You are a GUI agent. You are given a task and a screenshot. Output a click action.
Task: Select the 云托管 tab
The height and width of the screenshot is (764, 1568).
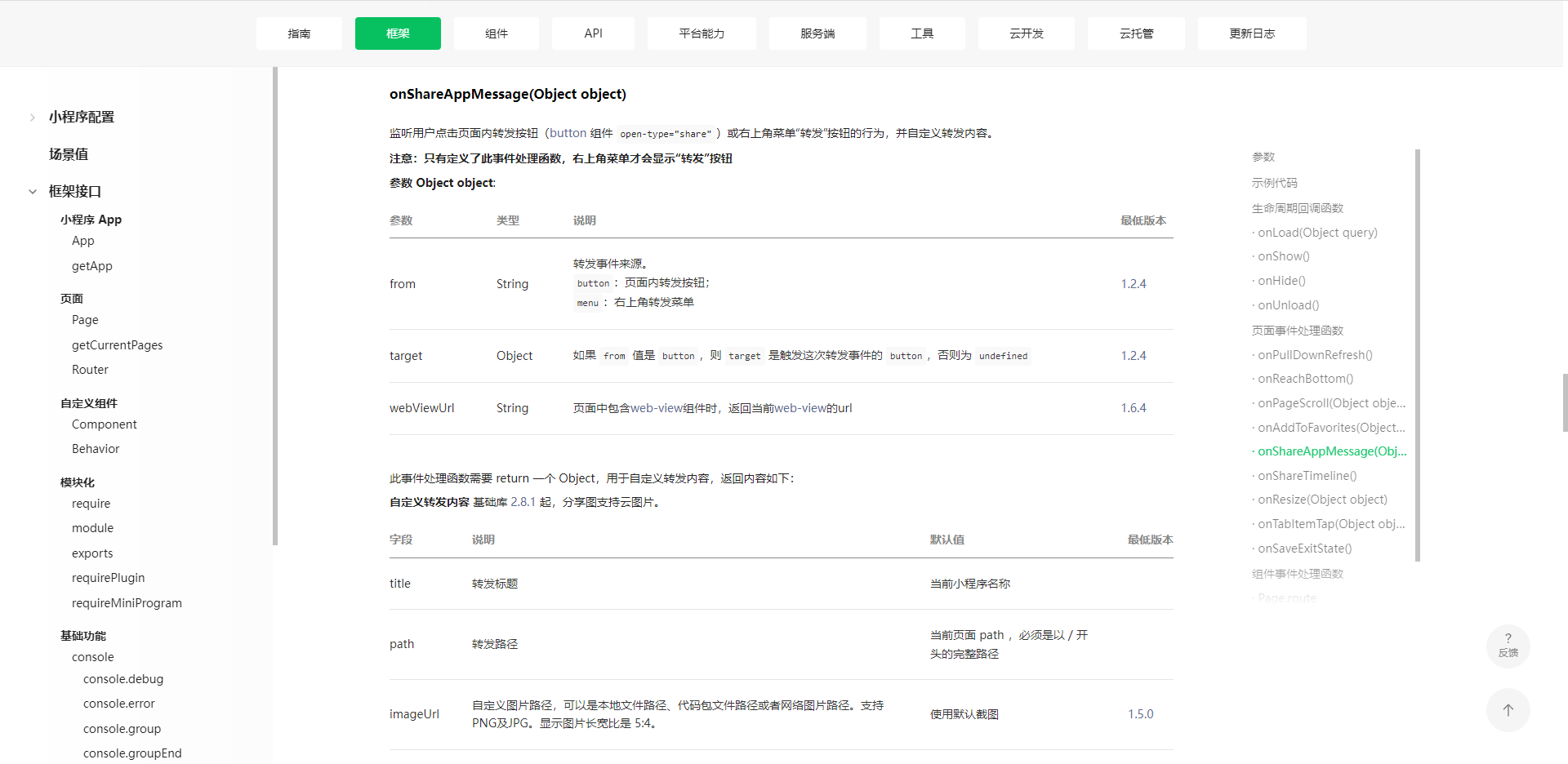[x=1136, y=33]
